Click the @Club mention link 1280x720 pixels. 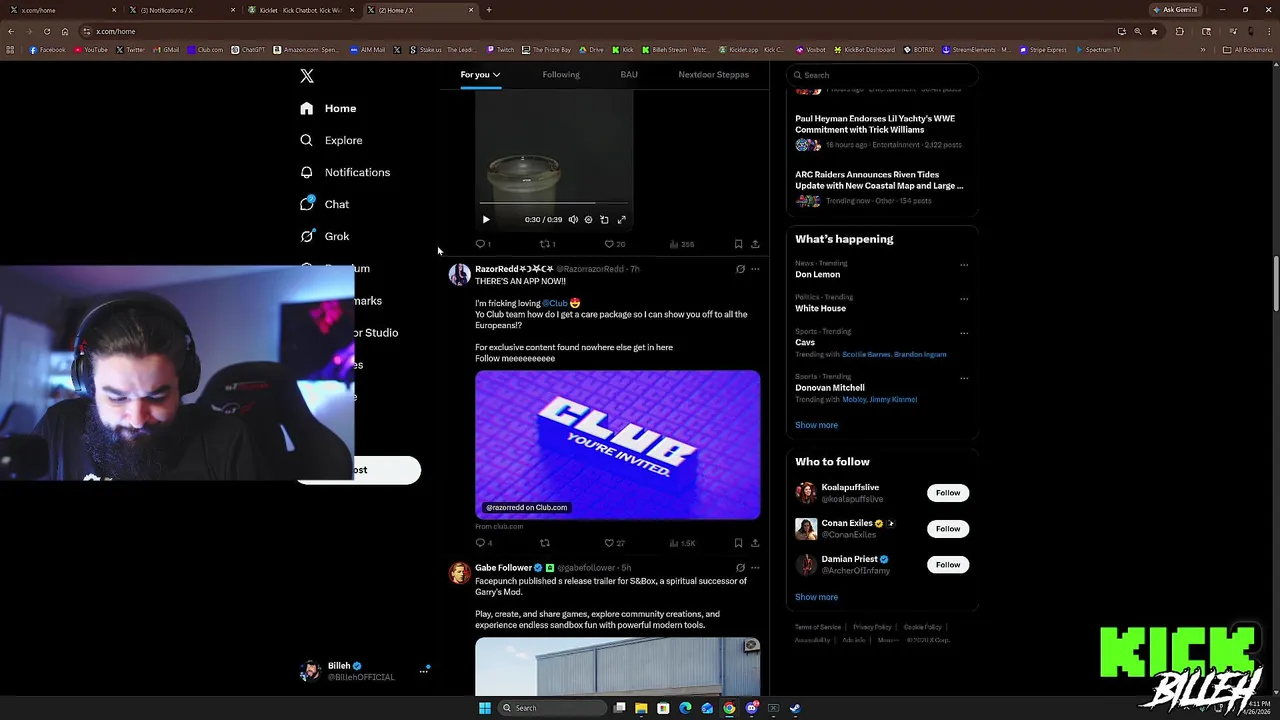pos(555,303)
